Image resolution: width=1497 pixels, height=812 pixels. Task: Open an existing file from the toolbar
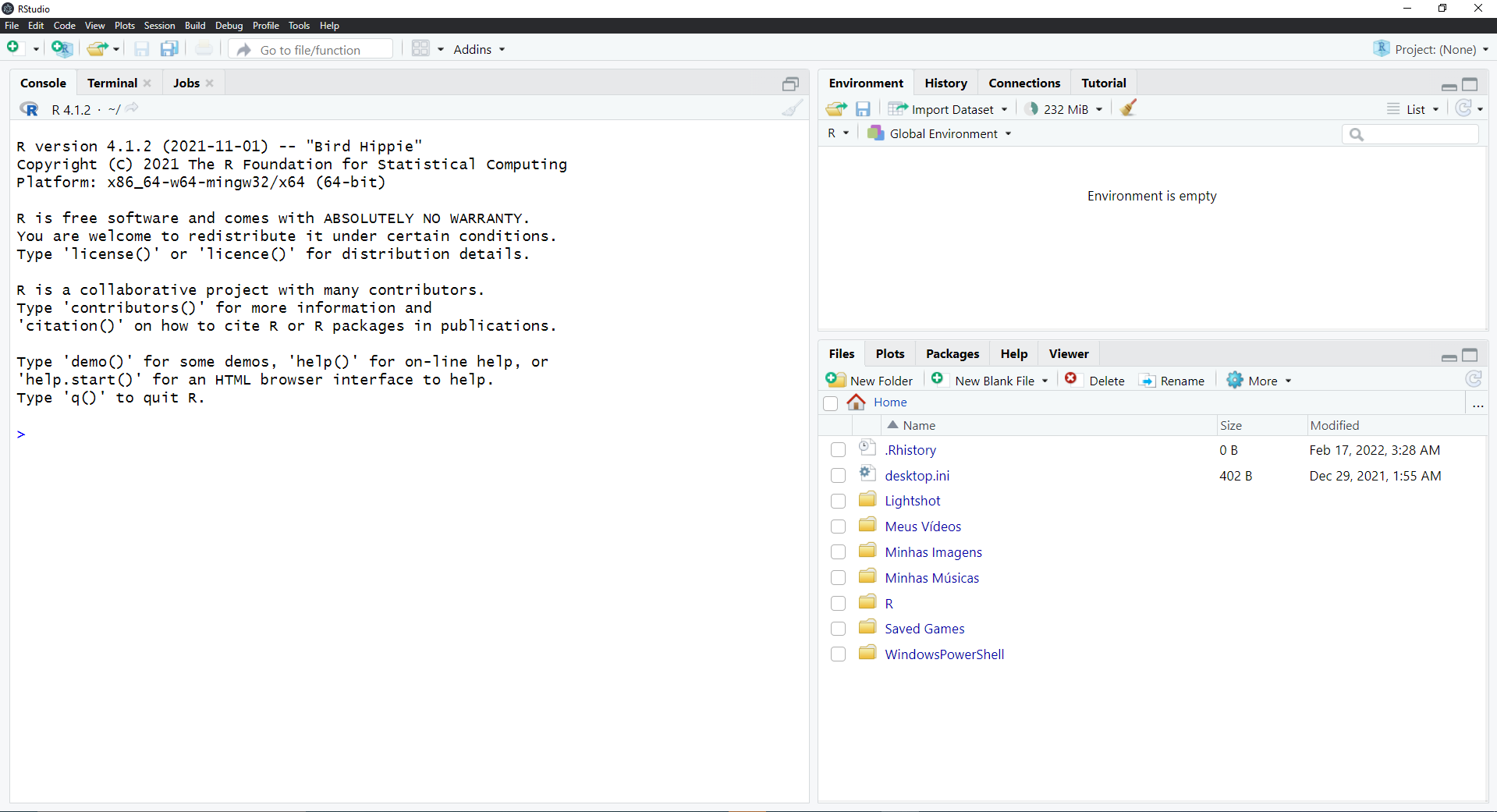click(98, 48)
